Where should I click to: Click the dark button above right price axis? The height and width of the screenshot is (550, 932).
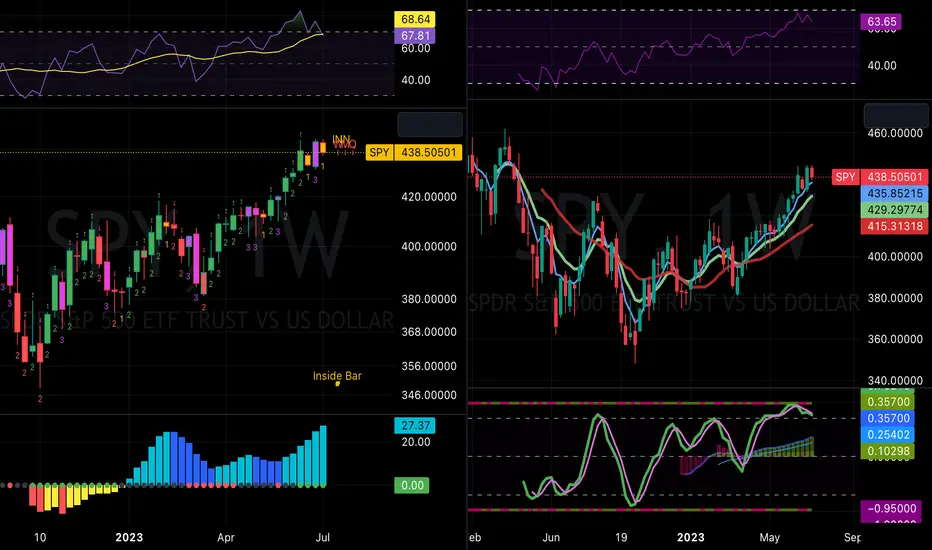pos(896,115)
